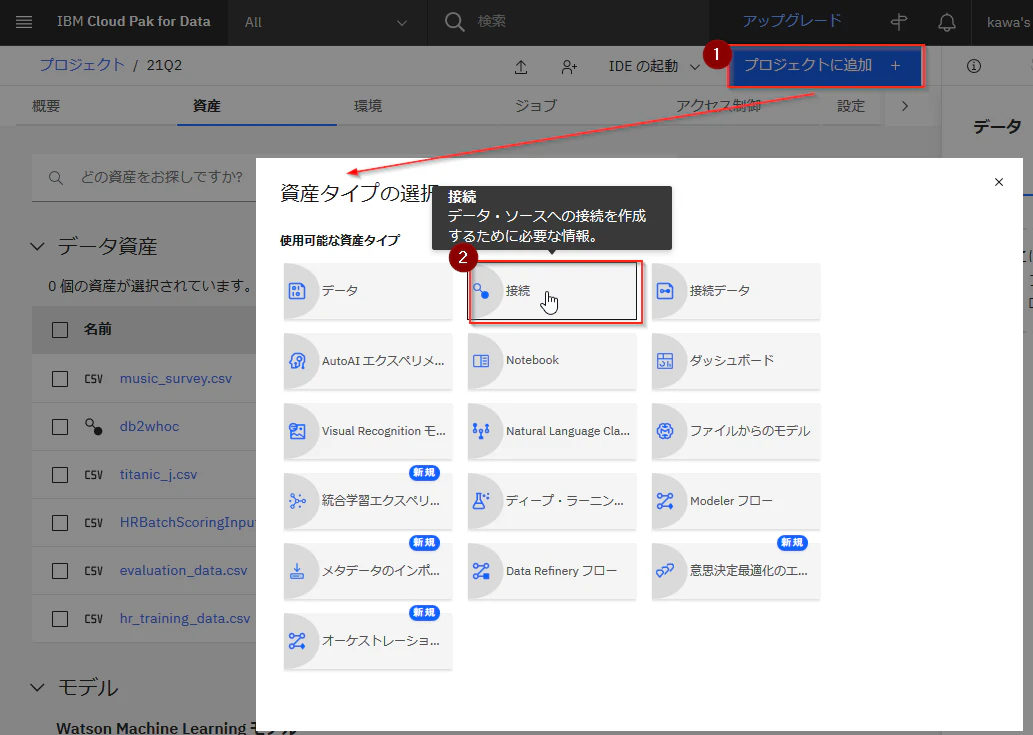Screen dimensions: 1033x735
Task: Select the AutoAI エクスペリメント tile
Action: (x=368, y=361)
